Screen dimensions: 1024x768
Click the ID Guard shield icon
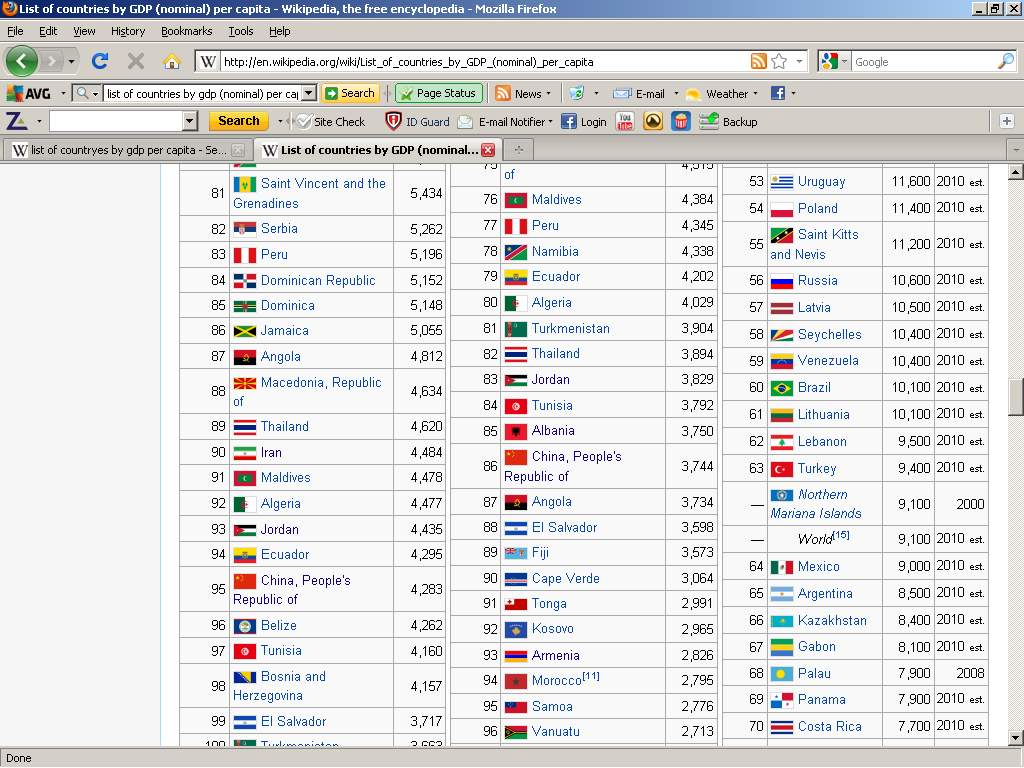pyautogui.click(x=394, y=121)
